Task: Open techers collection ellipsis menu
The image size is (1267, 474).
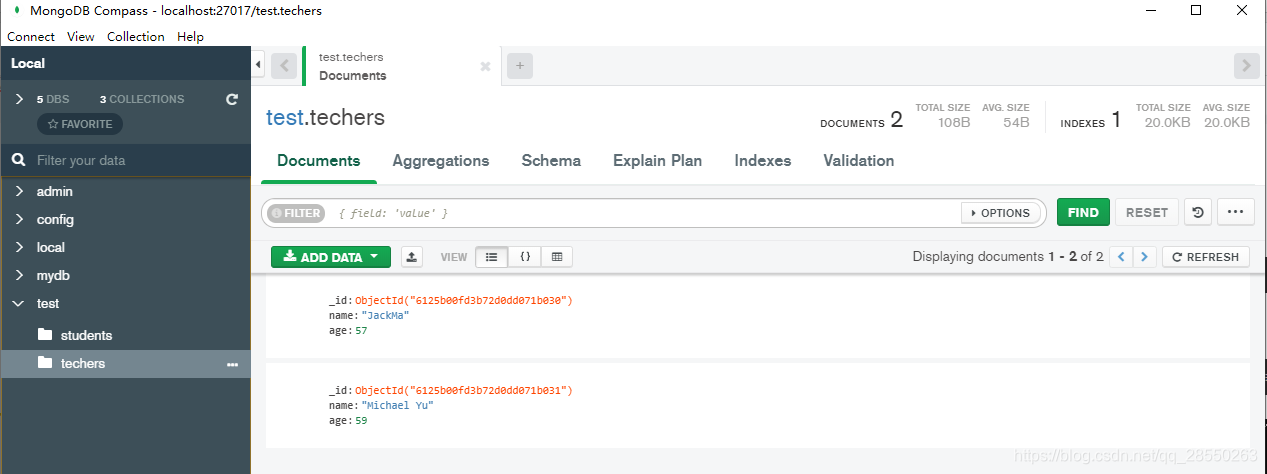Action: click(x=232, y=364)
